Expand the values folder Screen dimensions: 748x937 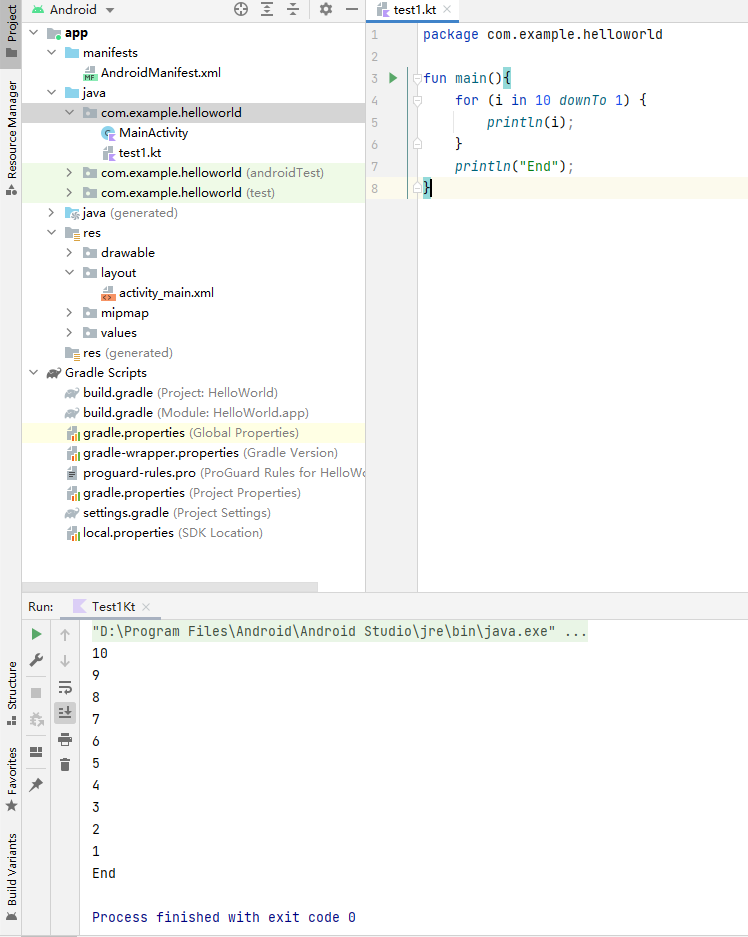click(x=69, y=333)
